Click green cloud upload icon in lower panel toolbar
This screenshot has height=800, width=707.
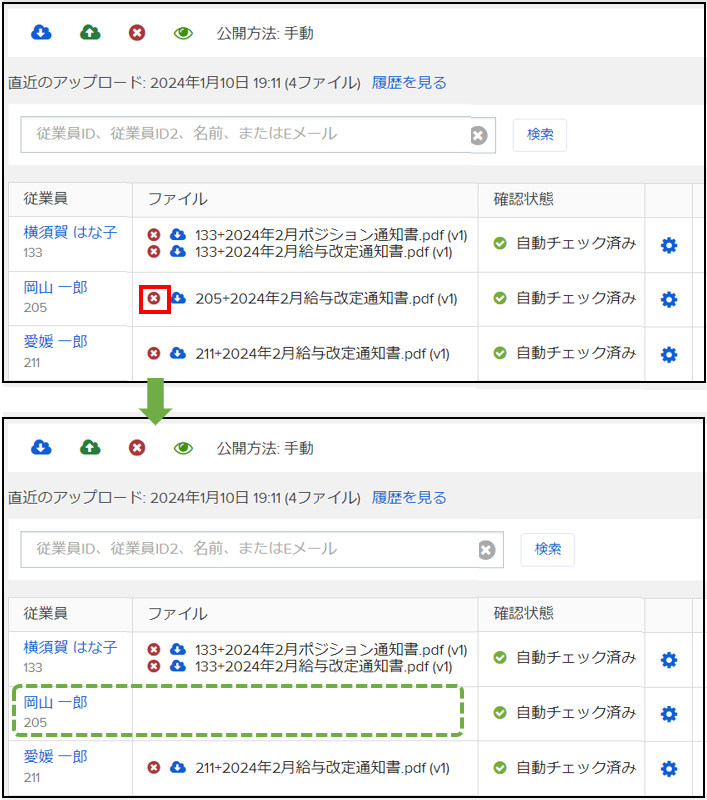click(90, 448)
